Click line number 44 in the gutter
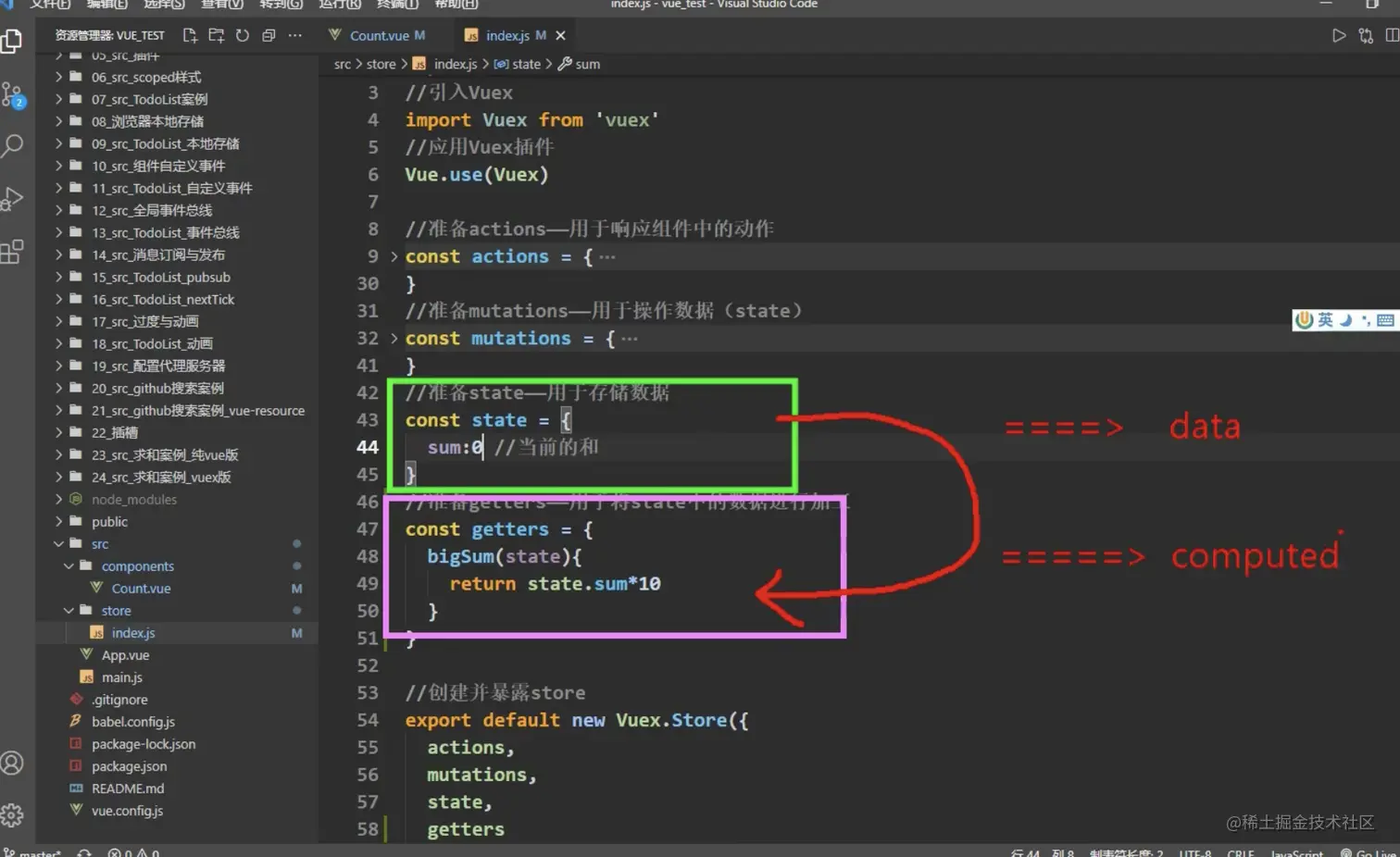 pos(368,447)
